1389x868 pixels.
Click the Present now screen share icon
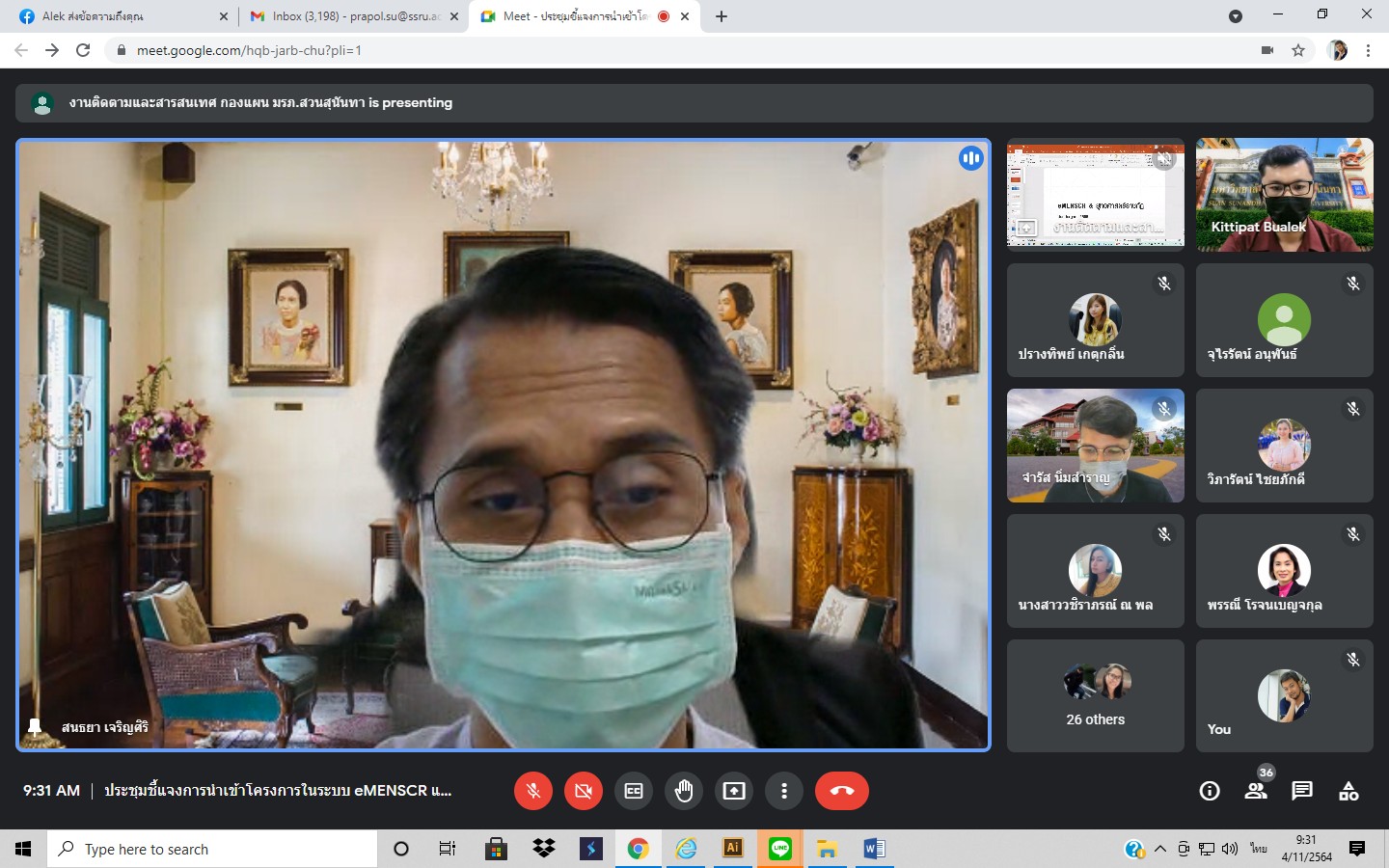pyautogui.click(x=734, y=791)
